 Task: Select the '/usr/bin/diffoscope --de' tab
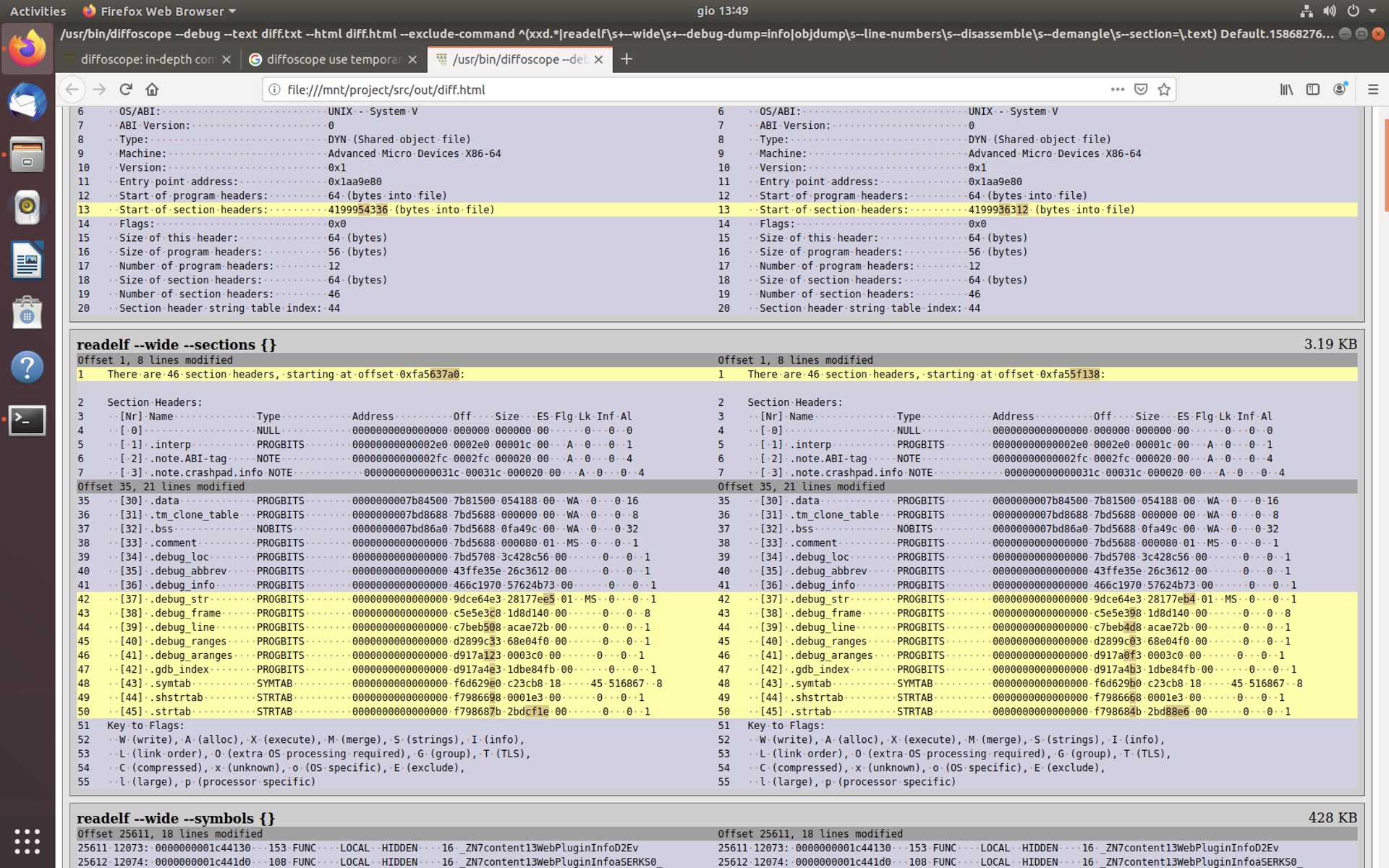pyautogui.click(x=519, y=59)
